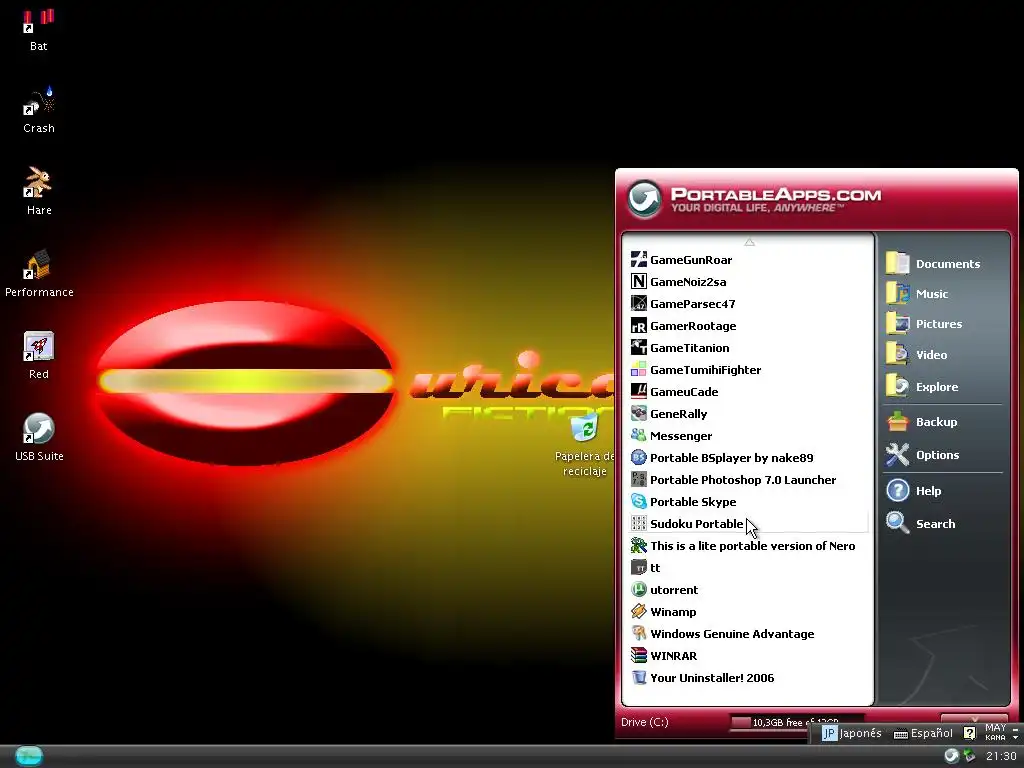The width and height of the screenshot is (1024, 768).
Task: Open Your Uninstaller! 2006
Action: 748,678
